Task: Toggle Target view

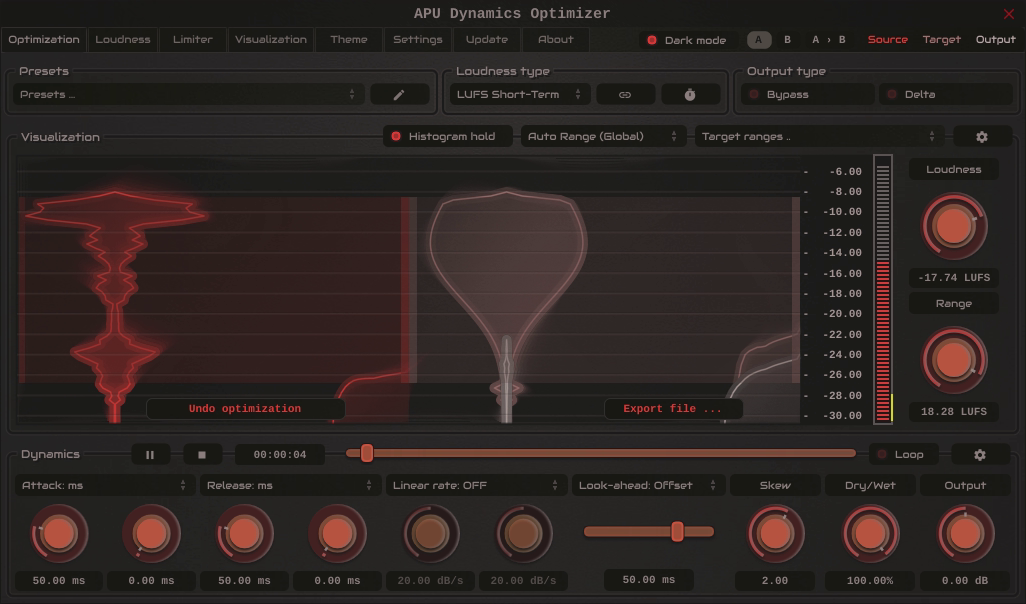Action: coord(942,40)
